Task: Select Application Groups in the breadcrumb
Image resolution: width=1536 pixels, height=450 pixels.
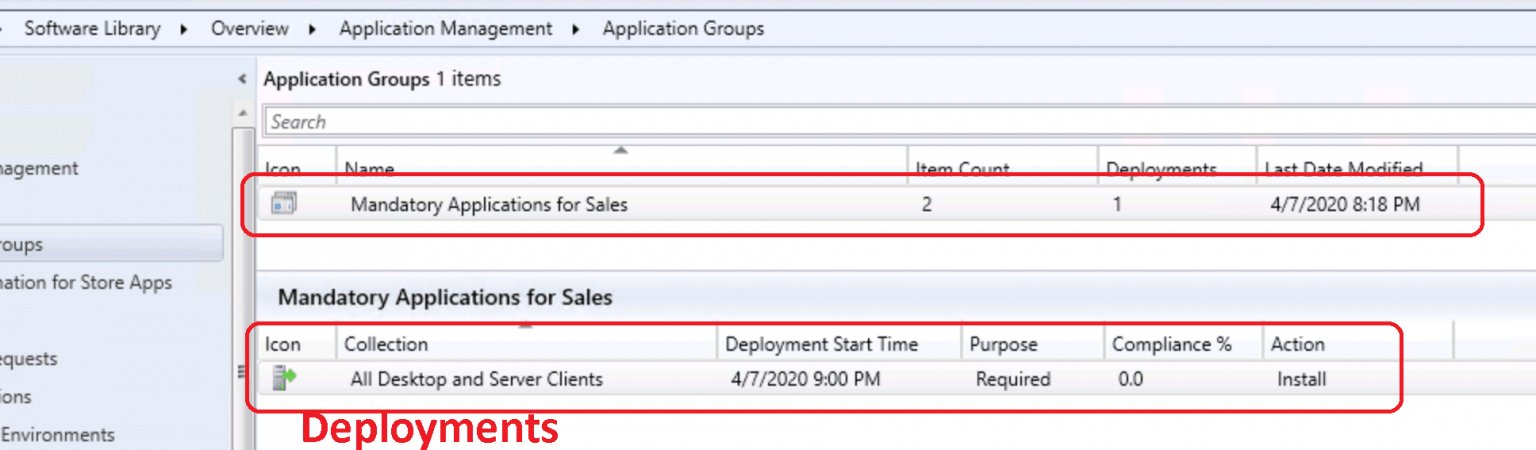Action: point(683,29)
